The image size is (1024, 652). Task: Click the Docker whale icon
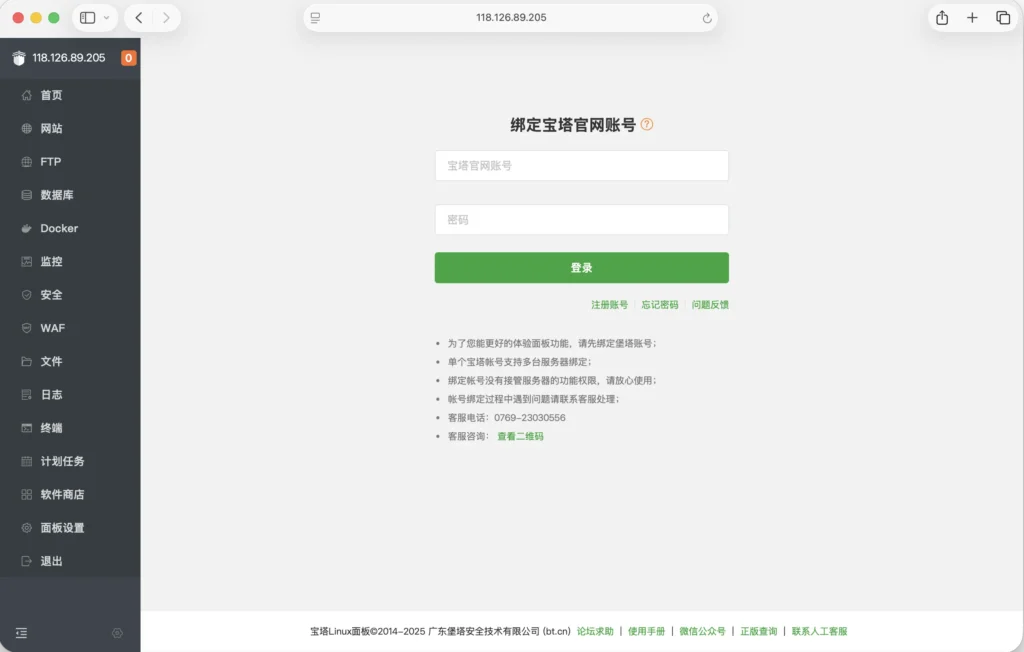point(27,229)
